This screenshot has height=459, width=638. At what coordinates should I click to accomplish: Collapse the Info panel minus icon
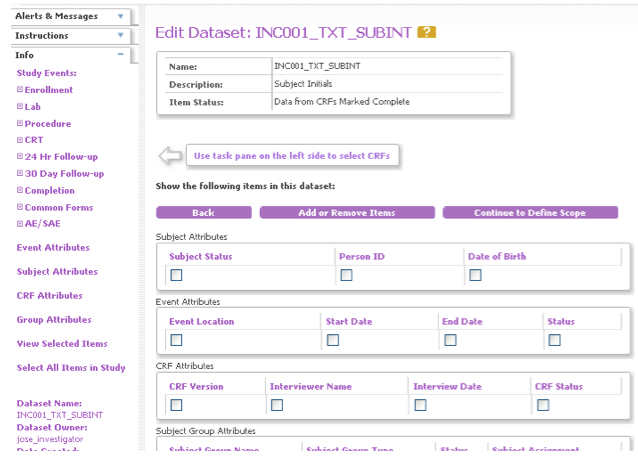point(120,55)
